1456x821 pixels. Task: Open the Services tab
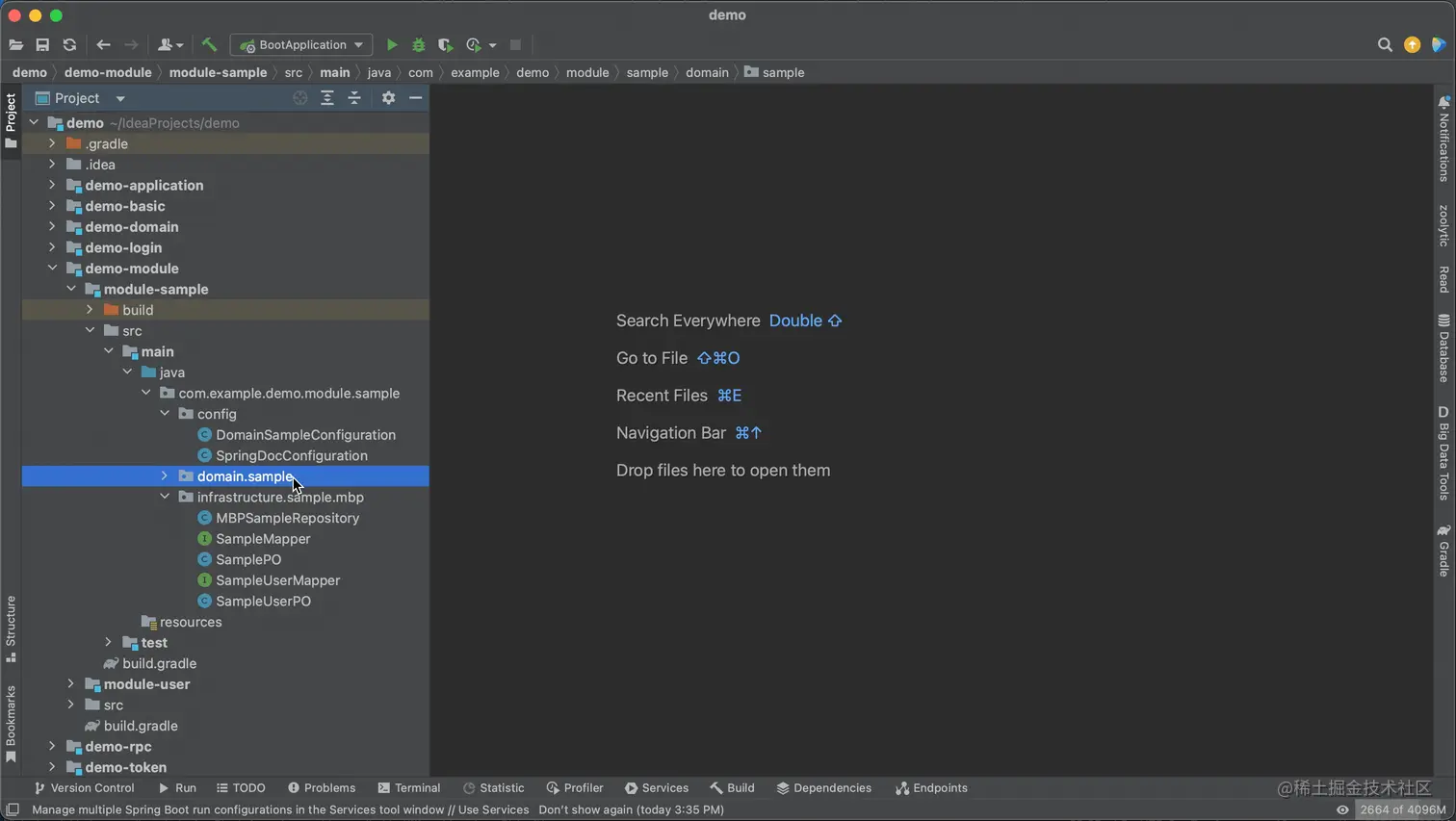(657, 788)
